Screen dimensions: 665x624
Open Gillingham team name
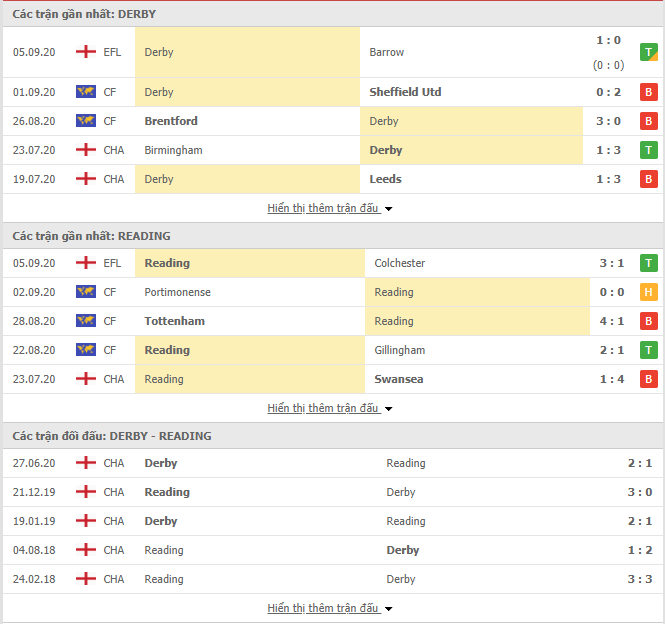[x=400, y=350]
